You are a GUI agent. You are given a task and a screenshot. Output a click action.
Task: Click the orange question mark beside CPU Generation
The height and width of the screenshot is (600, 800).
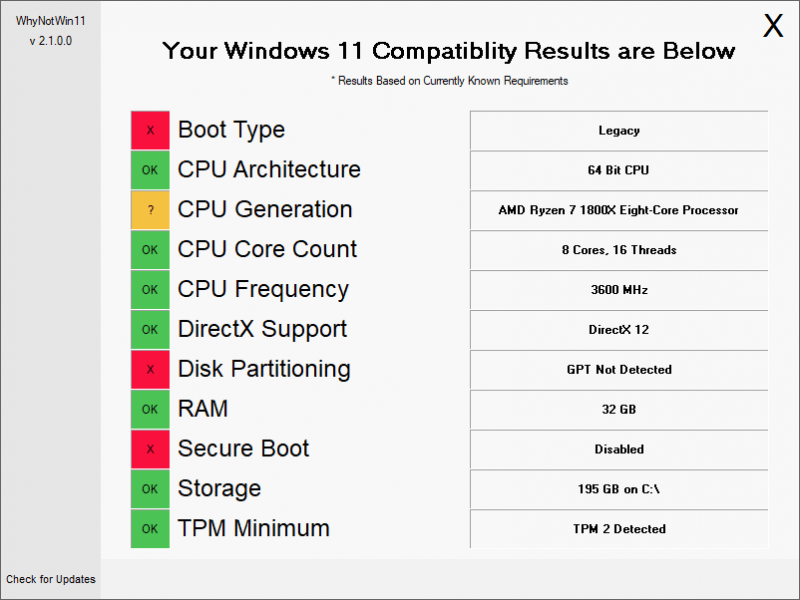click(x=150, y=210)
